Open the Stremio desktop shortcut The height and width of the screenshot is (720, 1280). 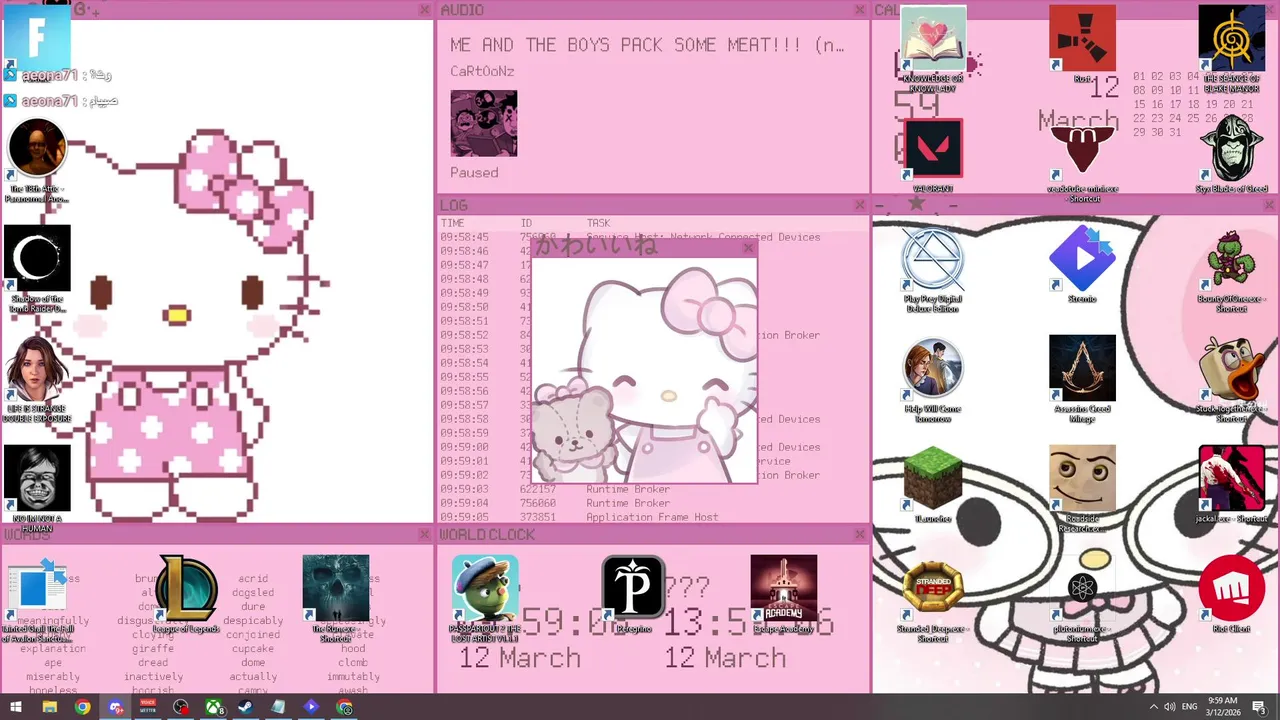1082,265
